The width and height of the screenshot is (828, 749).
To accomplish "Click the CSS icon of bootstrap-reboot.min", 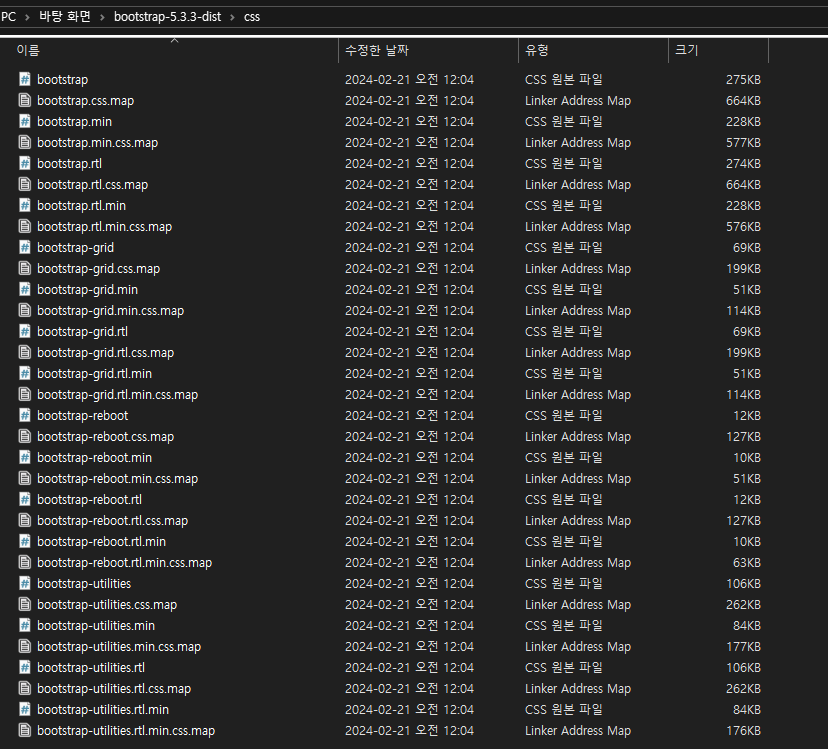I will pos(25,457).
